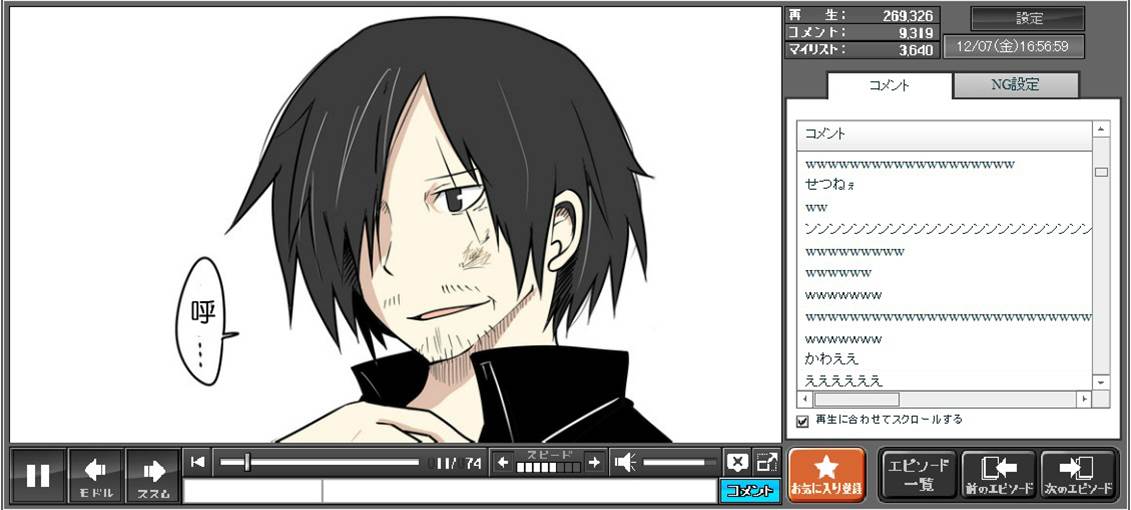Jump to the first page icon

(198, 461)
